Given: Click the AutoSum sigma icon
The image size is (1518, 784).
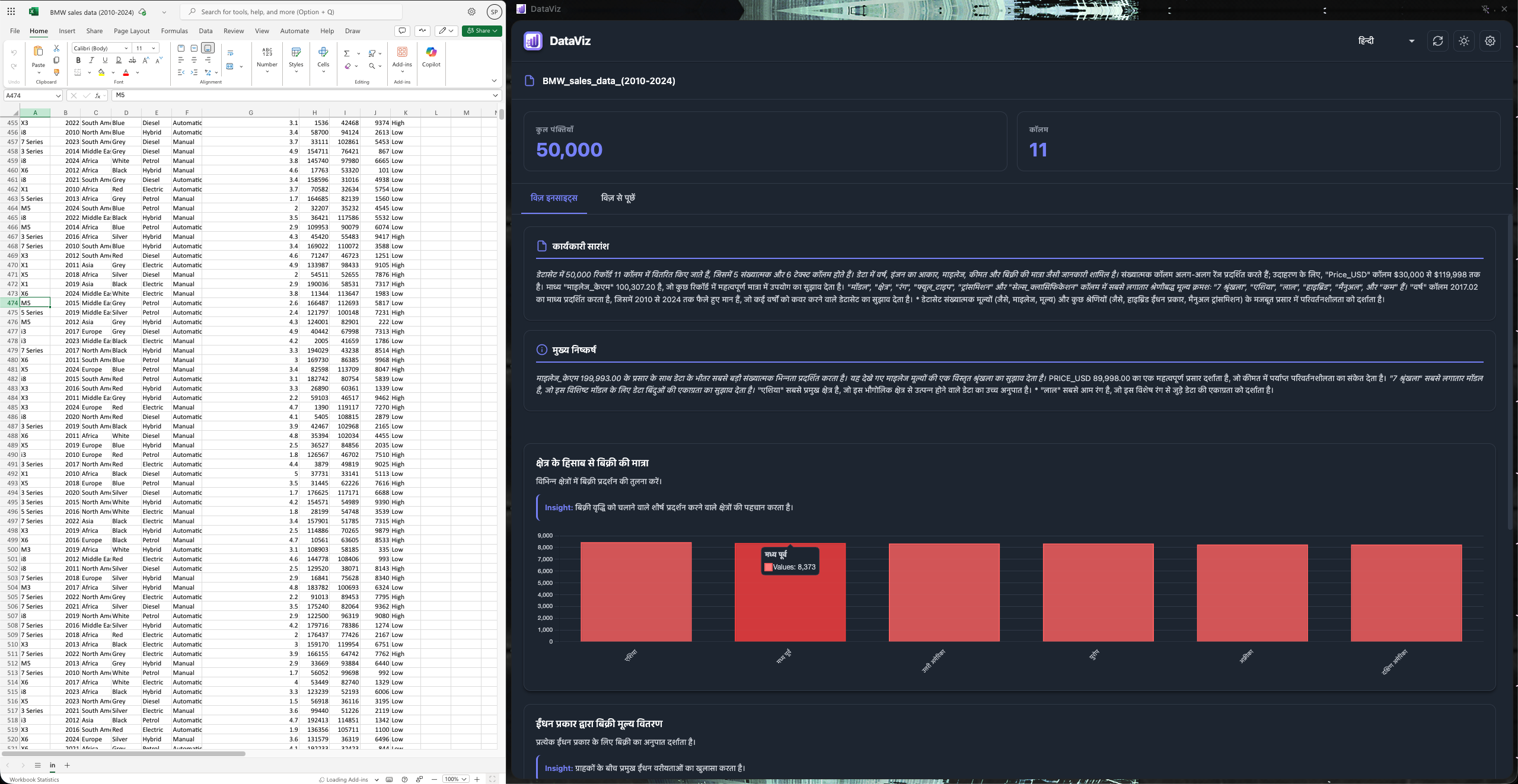Looking at the screenshot, I should 346,53.
